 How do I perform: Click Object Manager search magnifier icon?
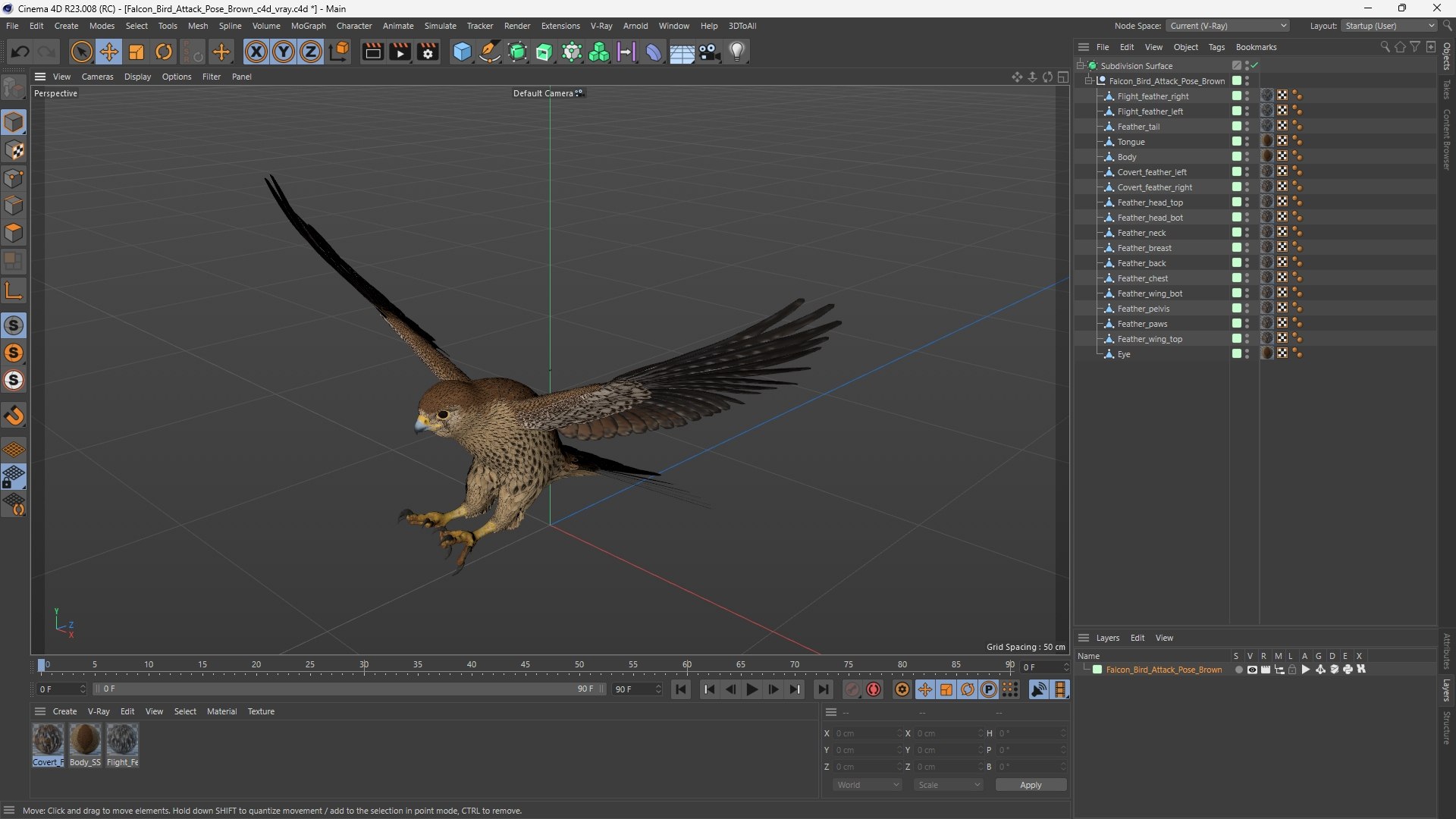1385,47
